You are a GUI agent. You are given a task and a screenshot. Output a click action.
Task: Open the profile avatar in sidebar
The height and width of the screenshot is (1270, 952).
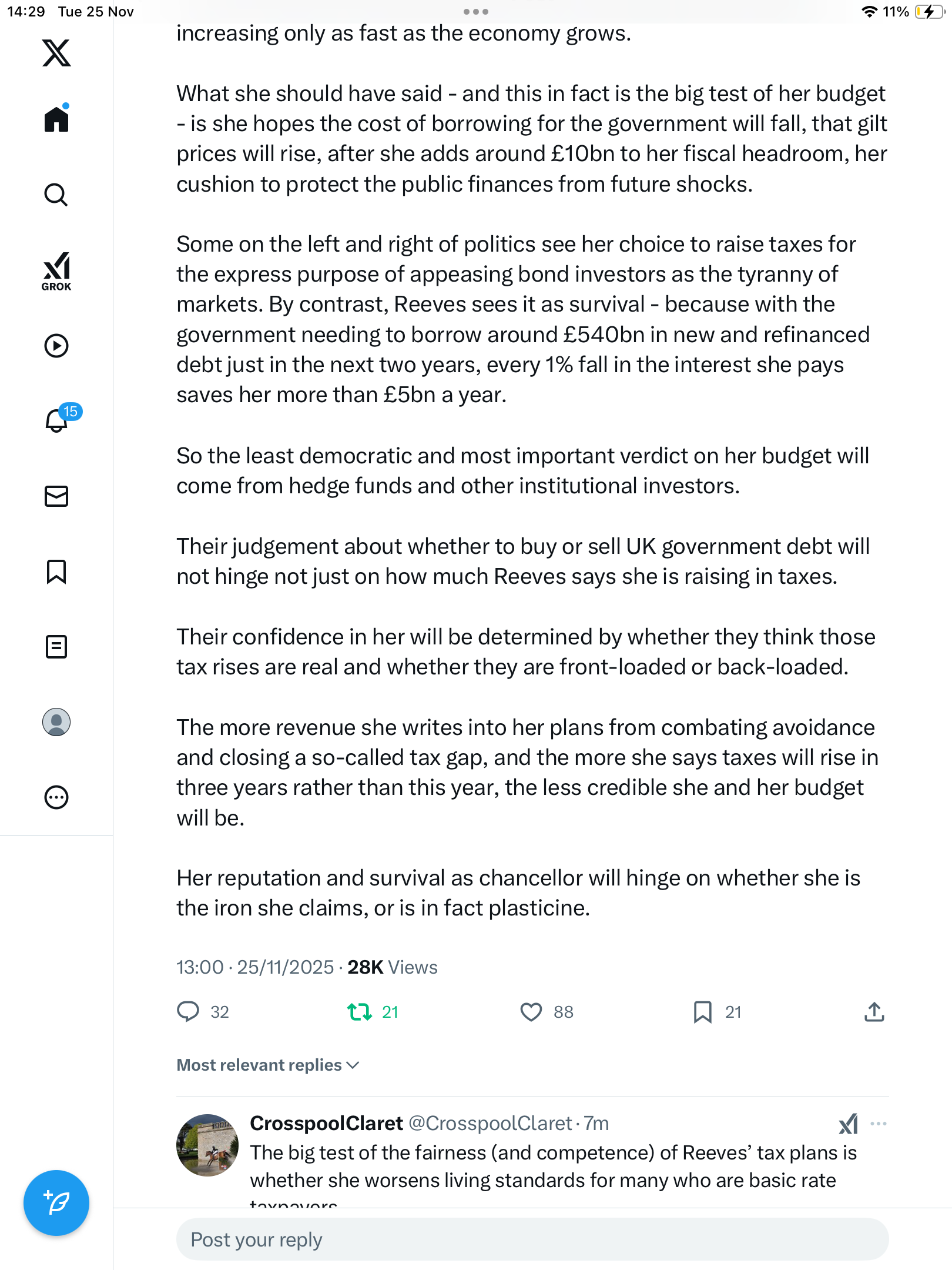[56, 722]
